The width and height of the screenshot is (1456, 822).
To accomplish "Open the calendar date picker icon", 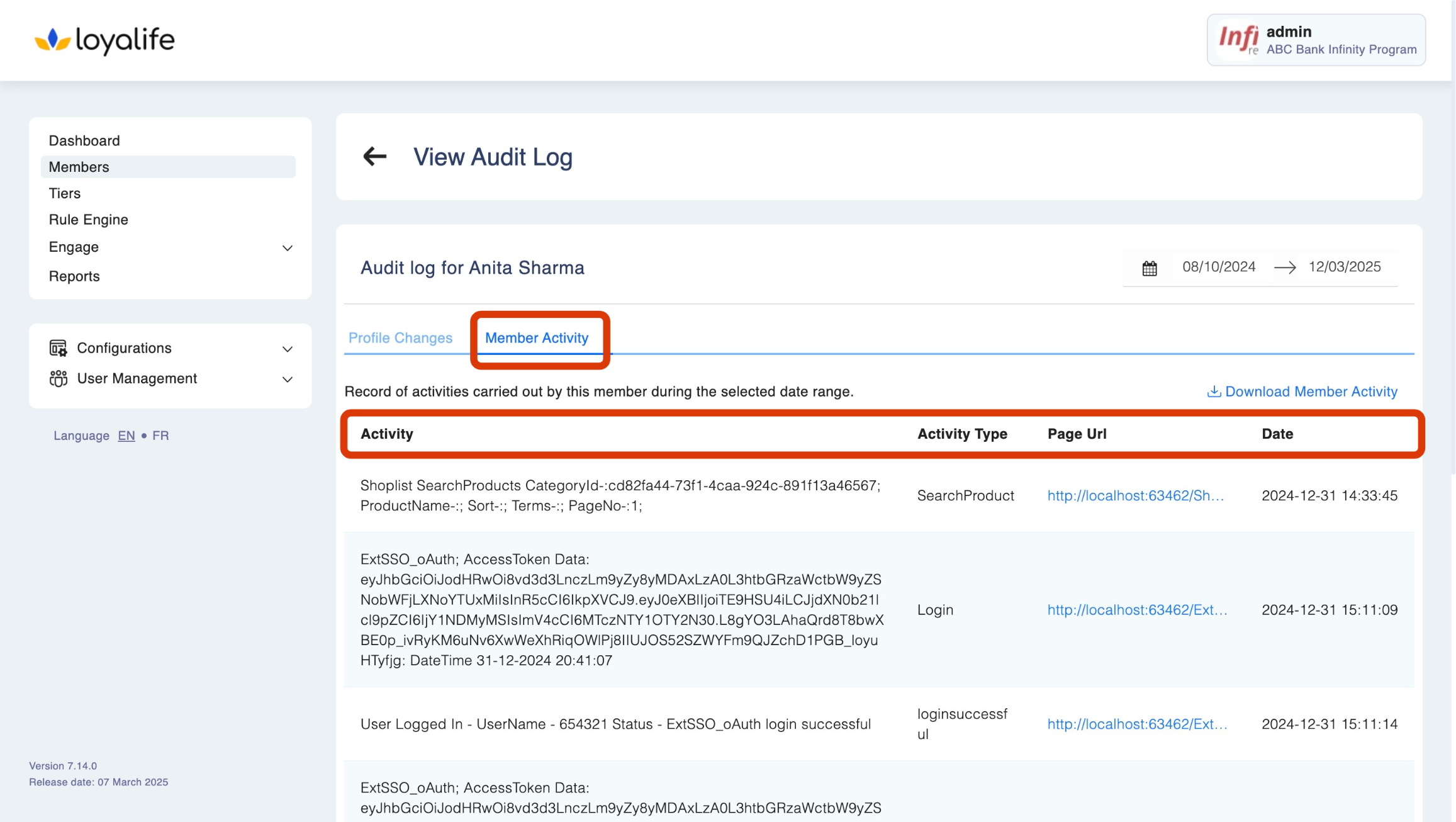I will pyautogui.click(x=1149, y=268).
